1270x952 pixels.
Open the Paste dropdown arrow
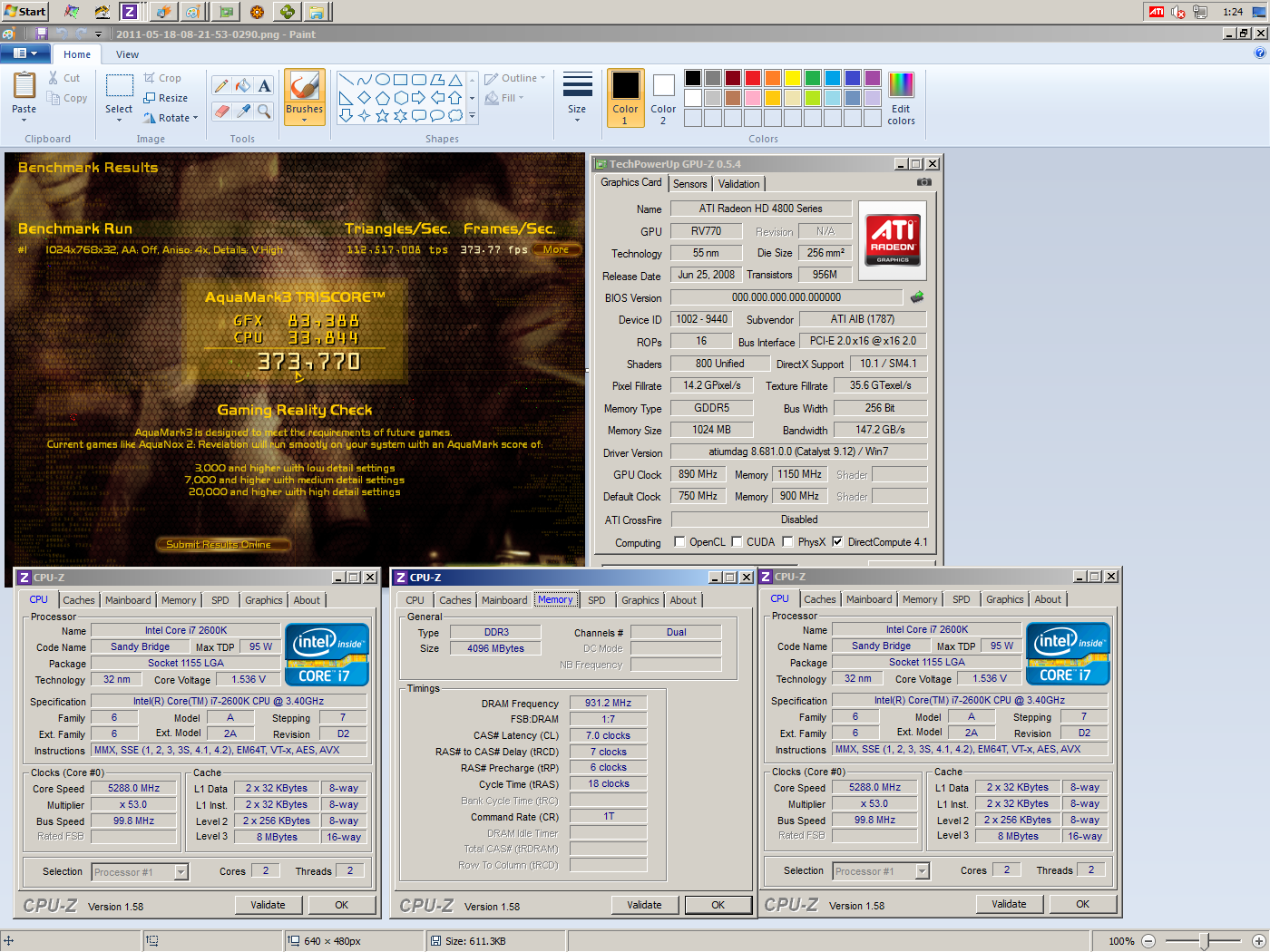(x=24, y=119)
